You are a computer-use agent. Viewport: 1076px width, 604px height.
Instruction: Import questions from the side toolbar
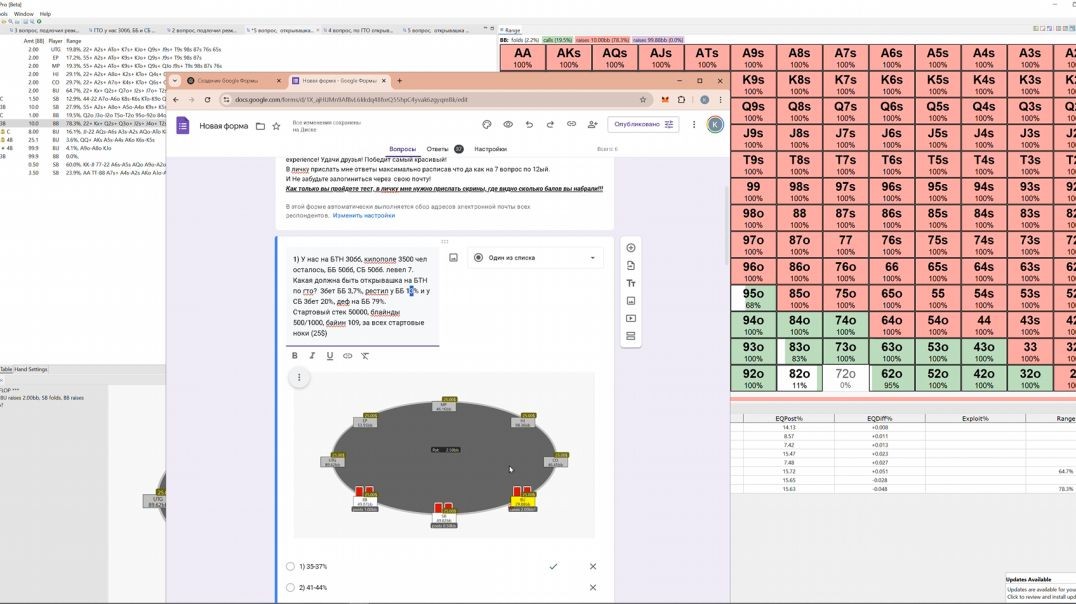click(x=631, y=266)
